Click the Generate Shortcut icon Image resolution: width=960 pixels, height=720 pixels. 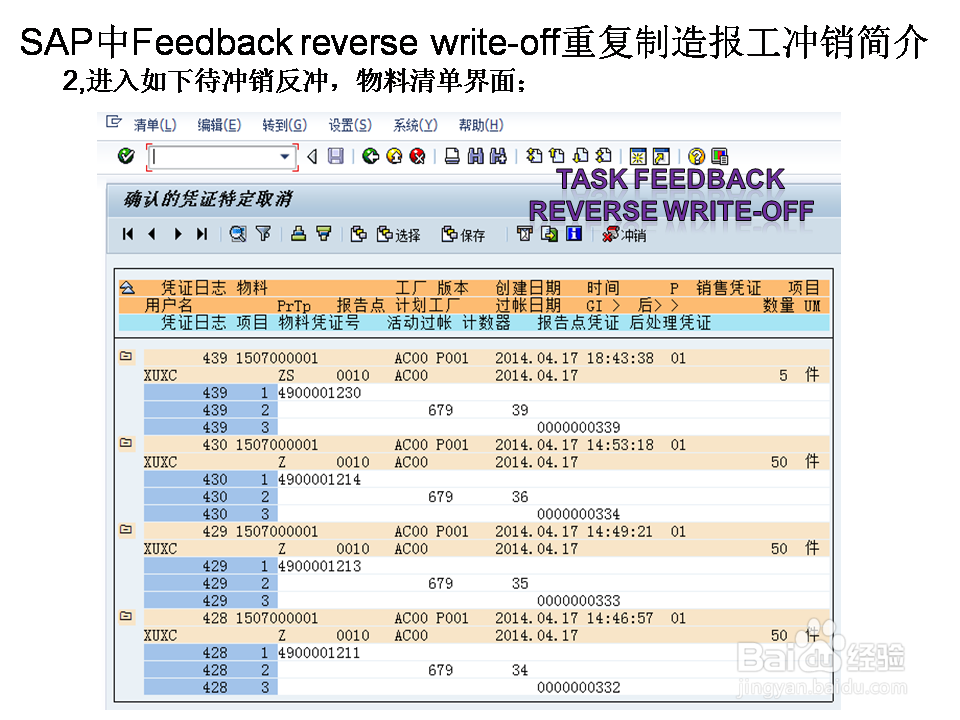coord(661,156)
